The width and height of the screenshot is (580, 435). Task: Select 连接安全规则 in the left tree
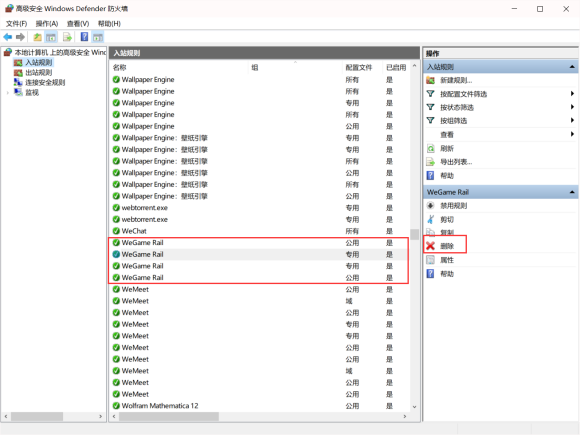[45, 82]
